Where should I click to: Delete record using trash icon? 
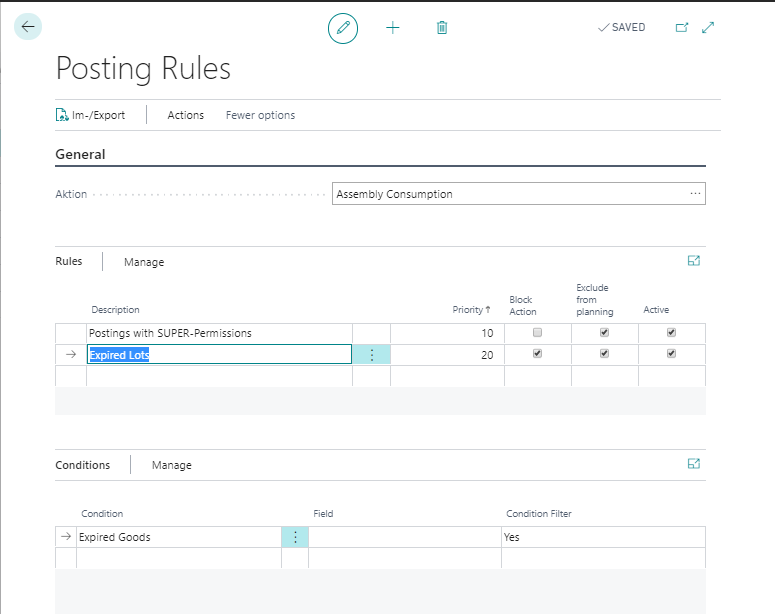(442, 28)
